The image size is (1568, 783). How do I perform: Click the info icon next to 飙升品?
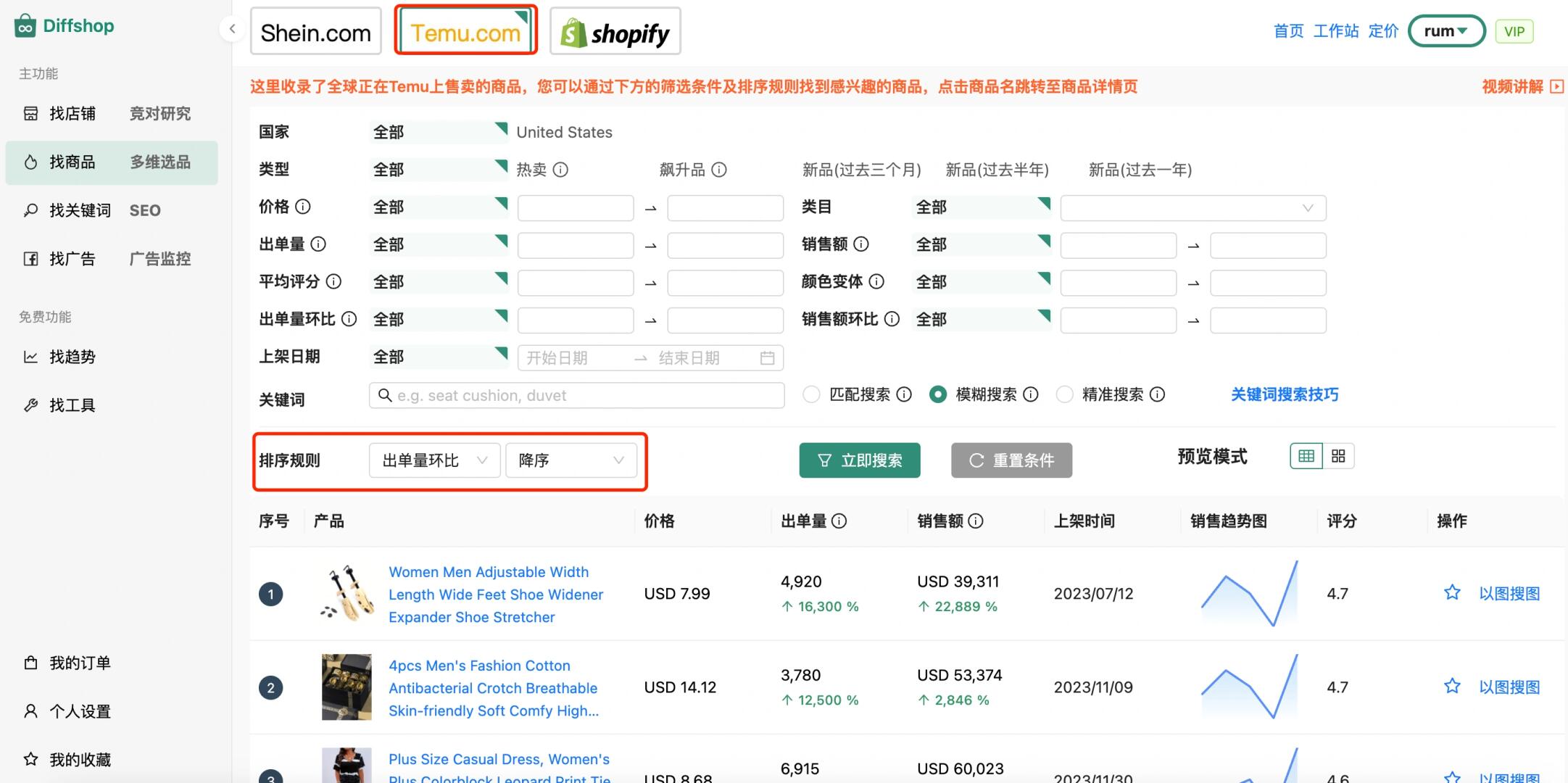(719, 170)
